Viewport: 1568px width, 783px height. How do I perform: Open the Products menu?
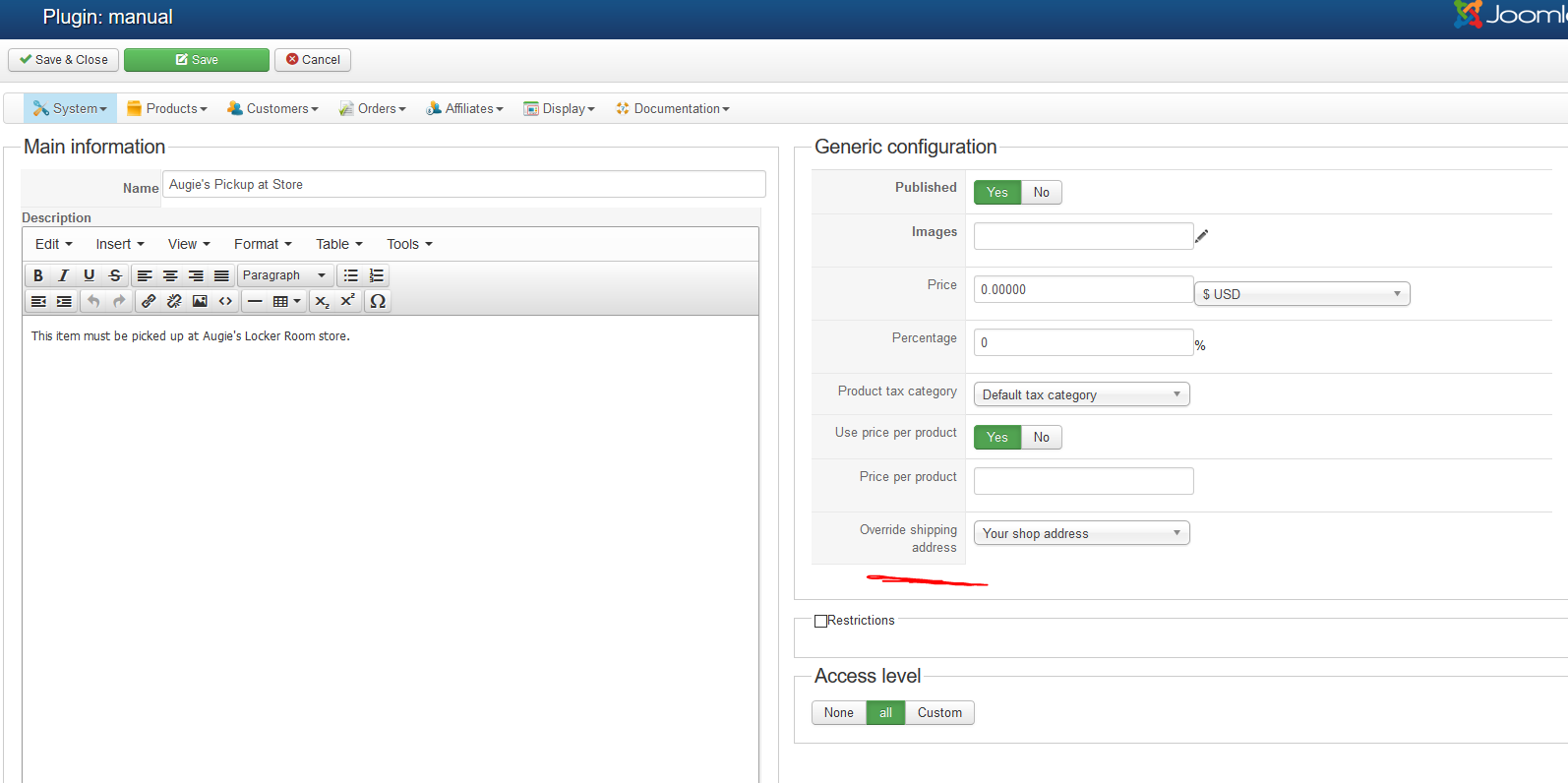[166, 109]
